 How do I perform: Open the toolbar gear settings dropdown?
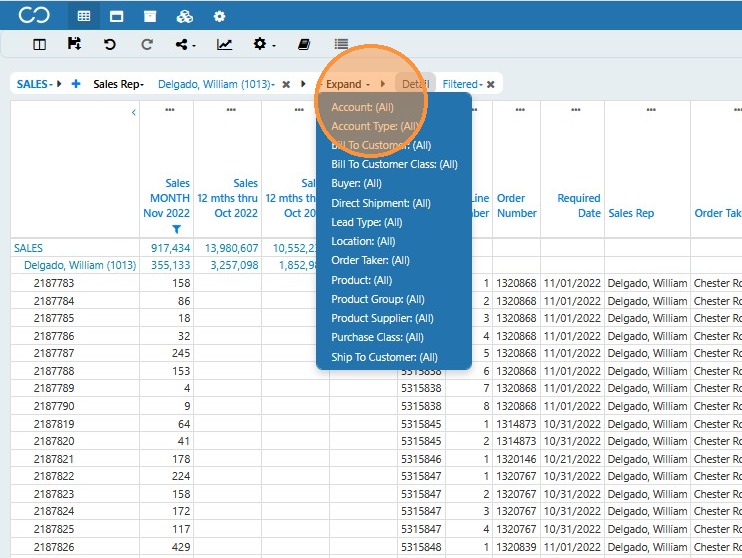tap(264, 44)
